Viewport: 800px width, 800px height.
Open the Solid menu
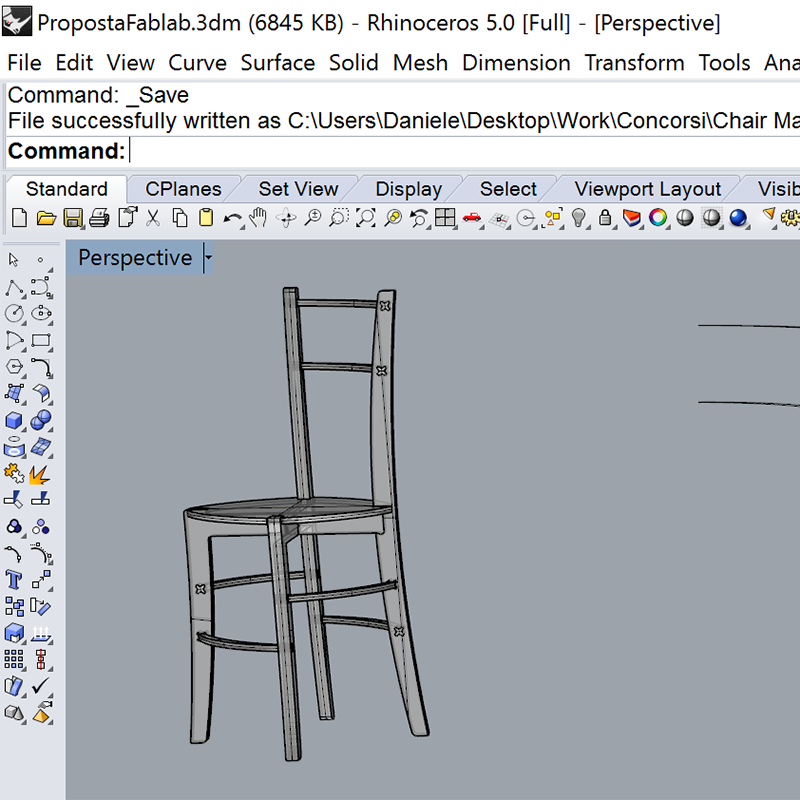tap(354, 63)
